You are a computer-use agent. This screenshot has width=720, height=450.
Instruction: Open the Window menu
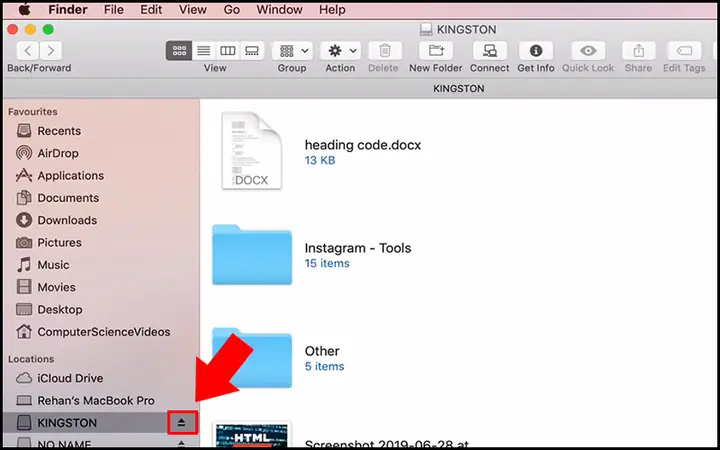pos(279,10)
